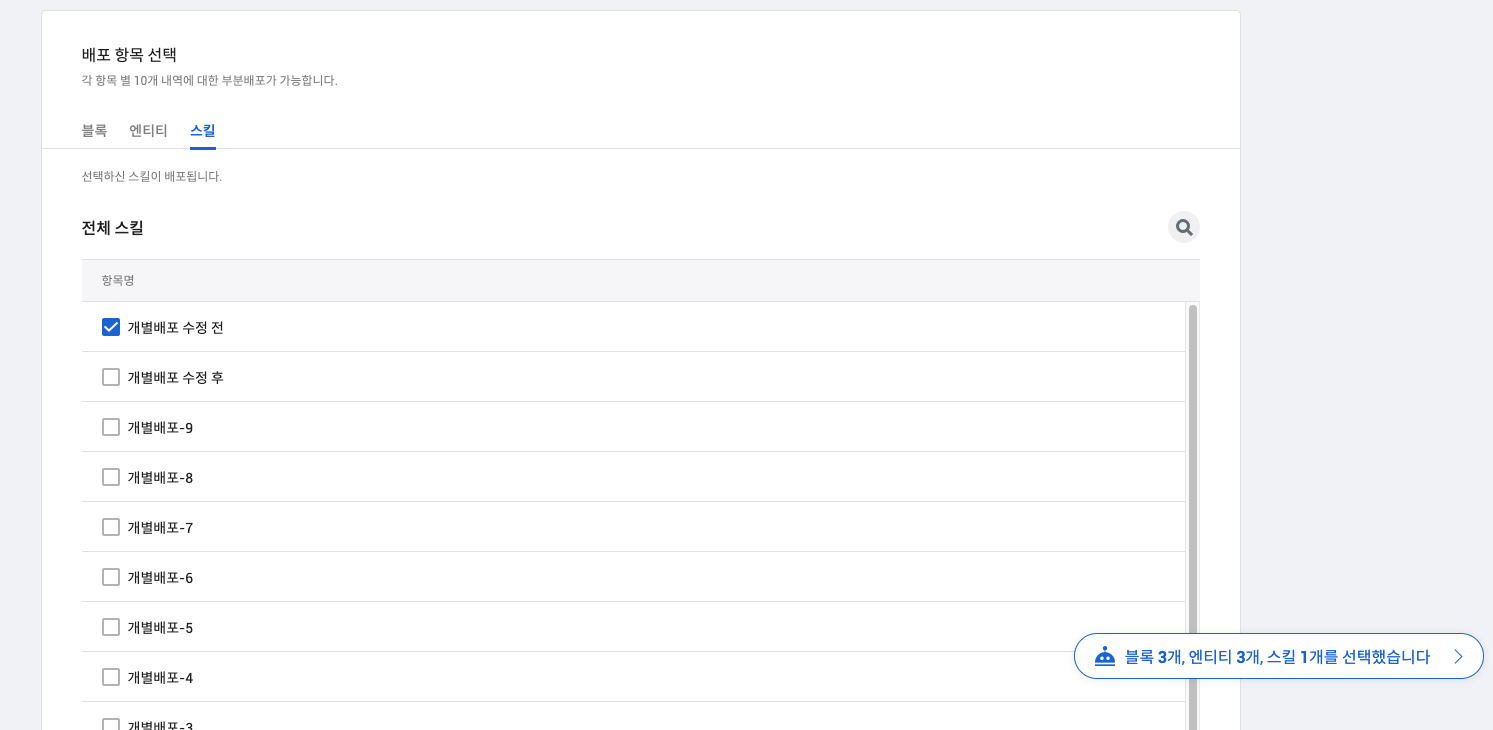Select the 개별배포-7 checkbox
Screen dimensions: 1493x730
(x=111, y=527)
